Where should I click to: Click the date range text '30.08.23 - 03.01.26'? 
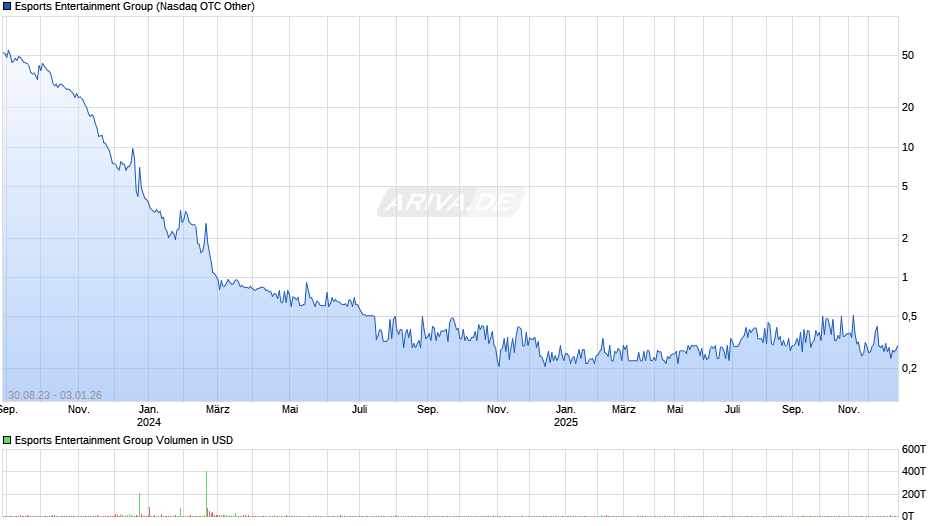[55, 395]
